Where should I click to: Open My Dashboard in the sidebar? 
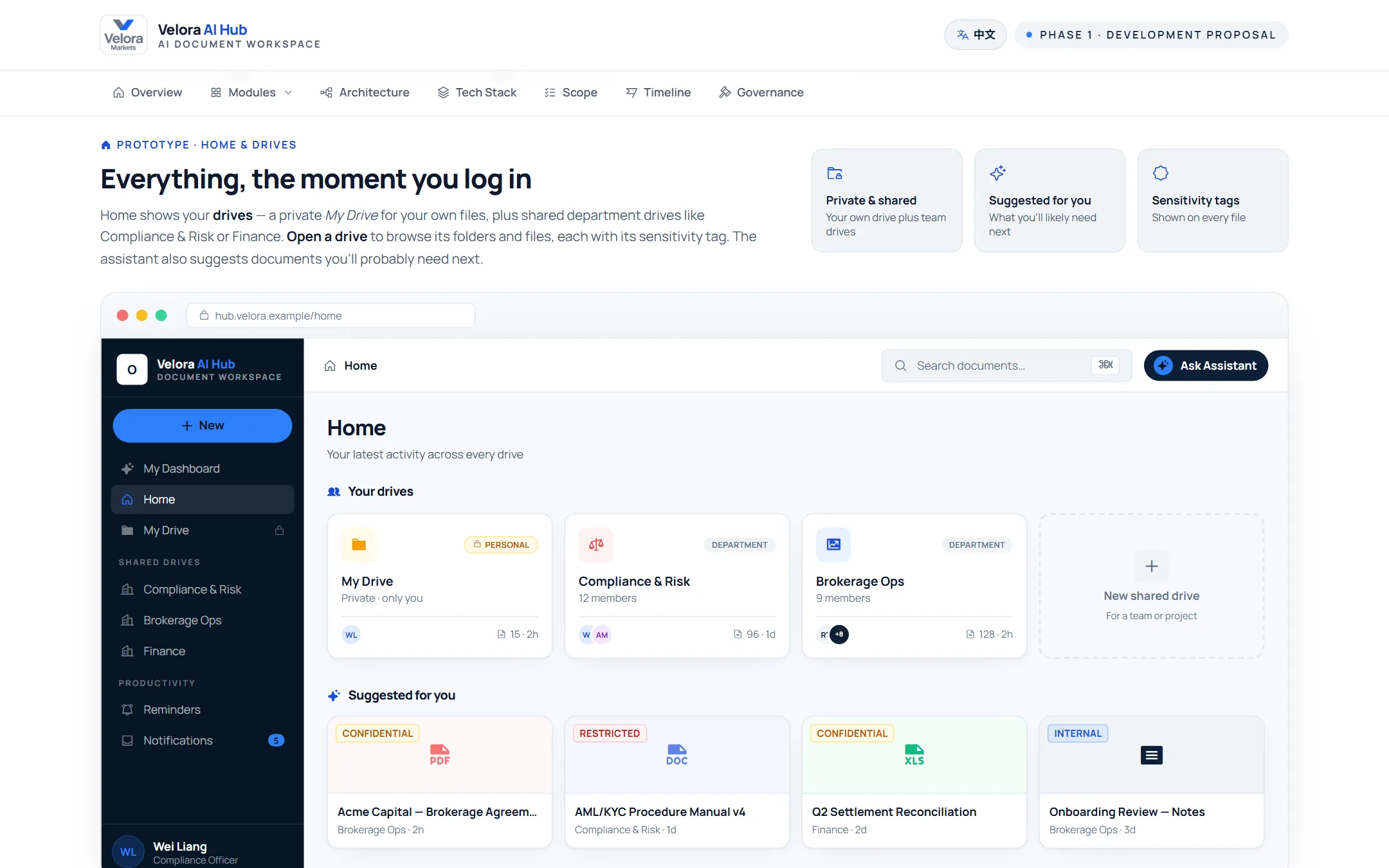[x=203, y=469]
